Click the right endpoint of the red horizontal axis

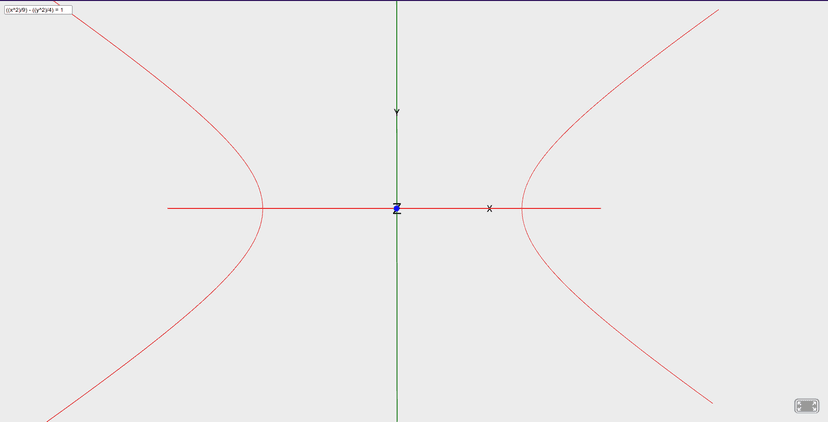click(600, 208)
